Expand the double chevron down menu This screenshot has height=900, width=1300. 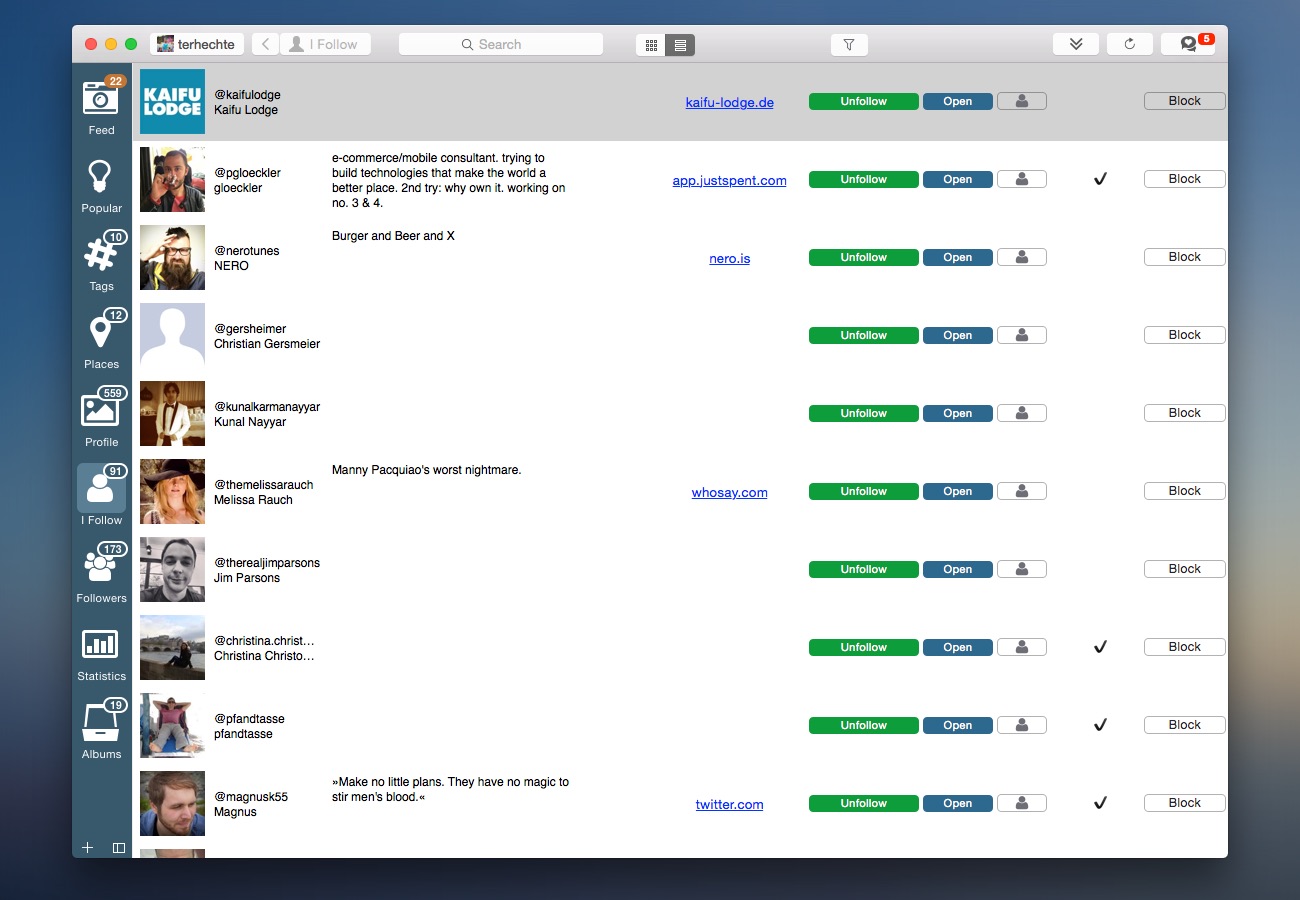1075,45
